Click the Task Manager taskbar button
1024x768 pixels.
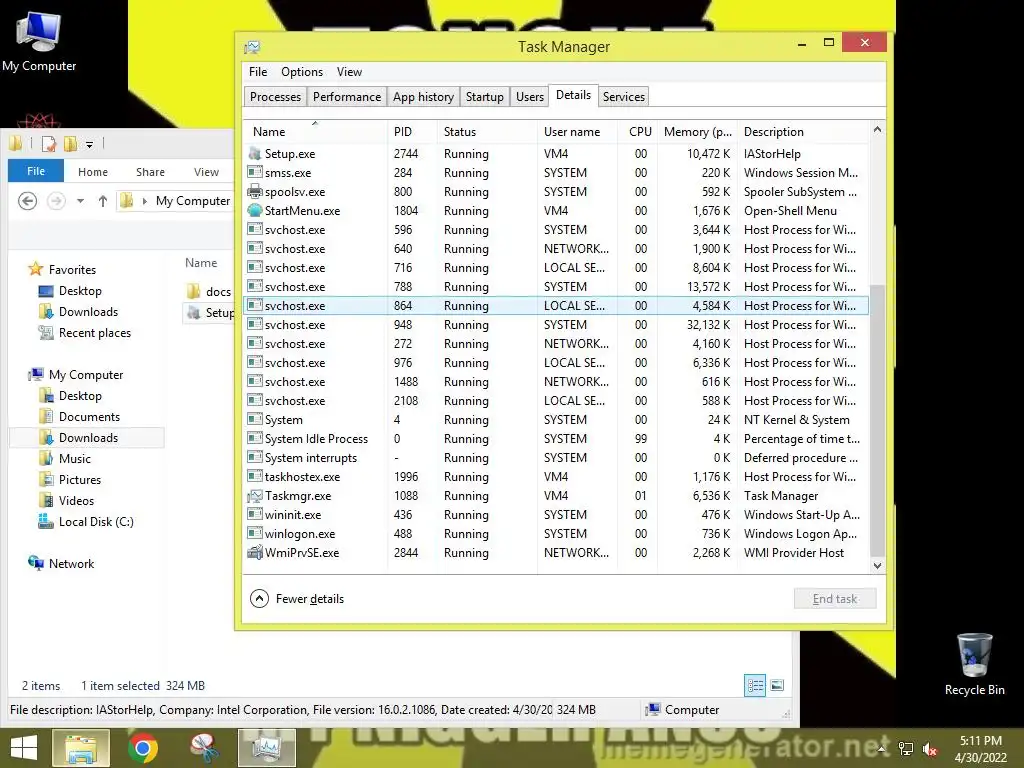pyautogui.click(x=266, y=748)
